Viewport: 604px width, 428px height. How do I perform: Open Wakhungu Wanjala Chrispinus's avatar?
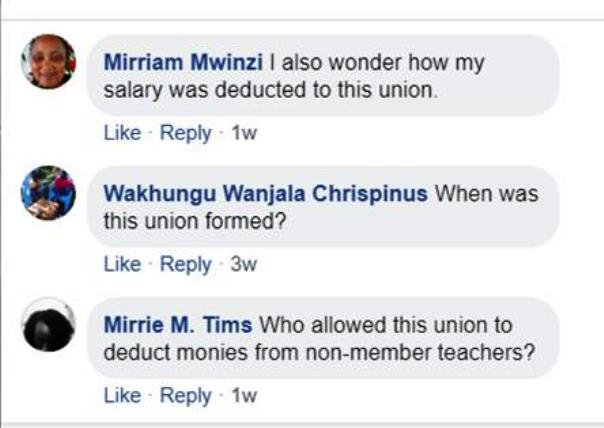tap(48, 193)
